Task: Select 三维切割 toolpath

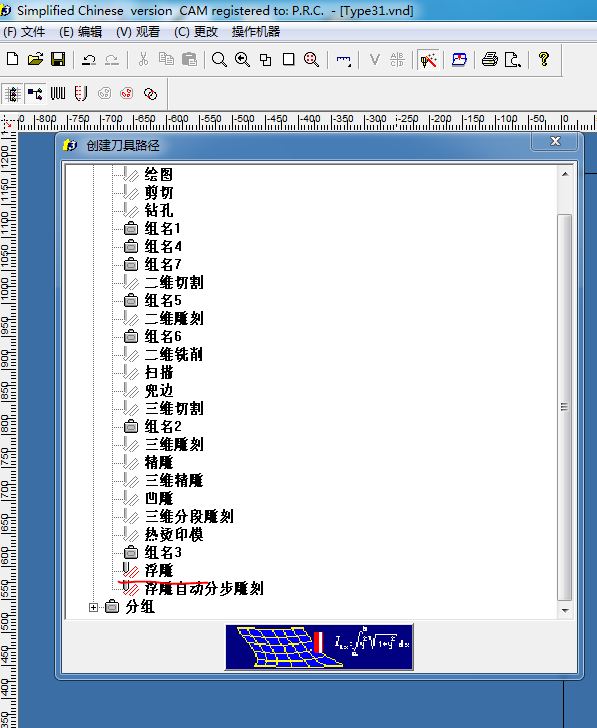Action: [x=174, y=409]
